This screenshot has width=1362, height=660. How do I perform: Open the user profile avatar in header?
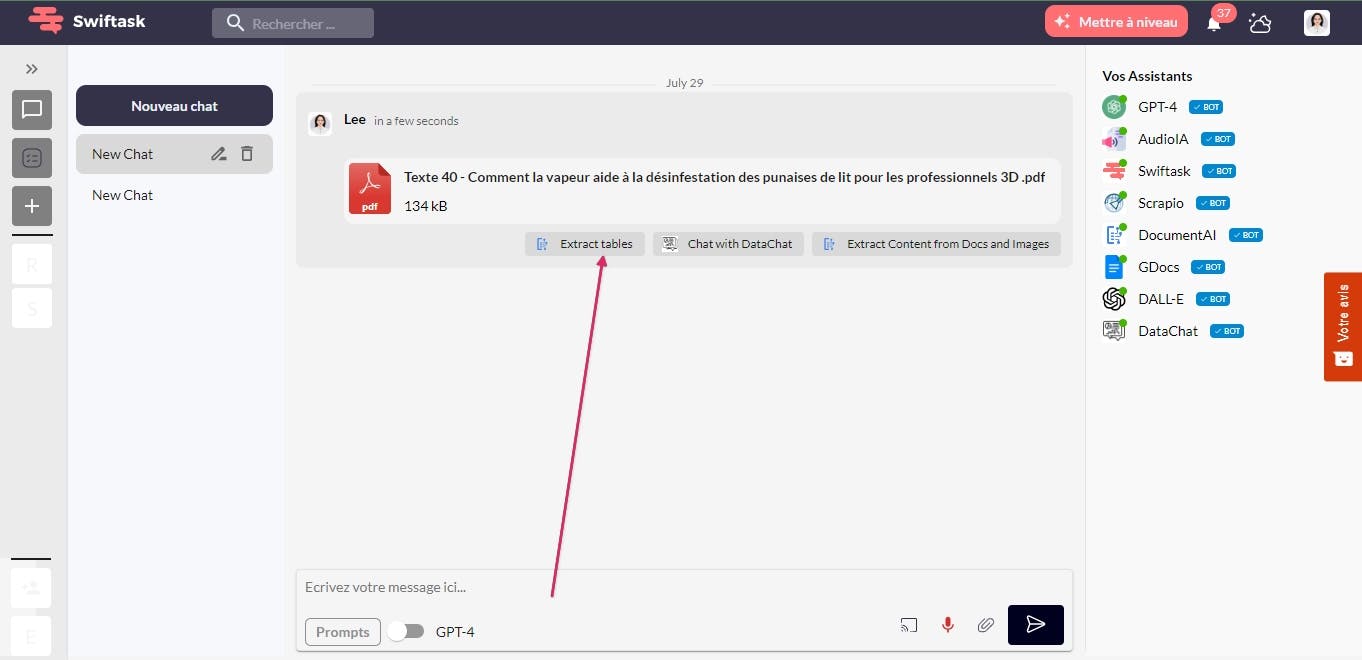1317,22
